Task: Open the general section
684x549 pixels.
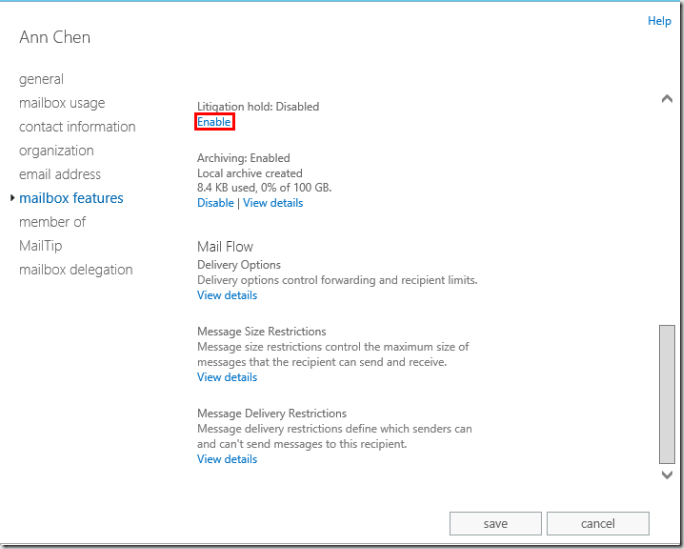Action: pos(41,79)
